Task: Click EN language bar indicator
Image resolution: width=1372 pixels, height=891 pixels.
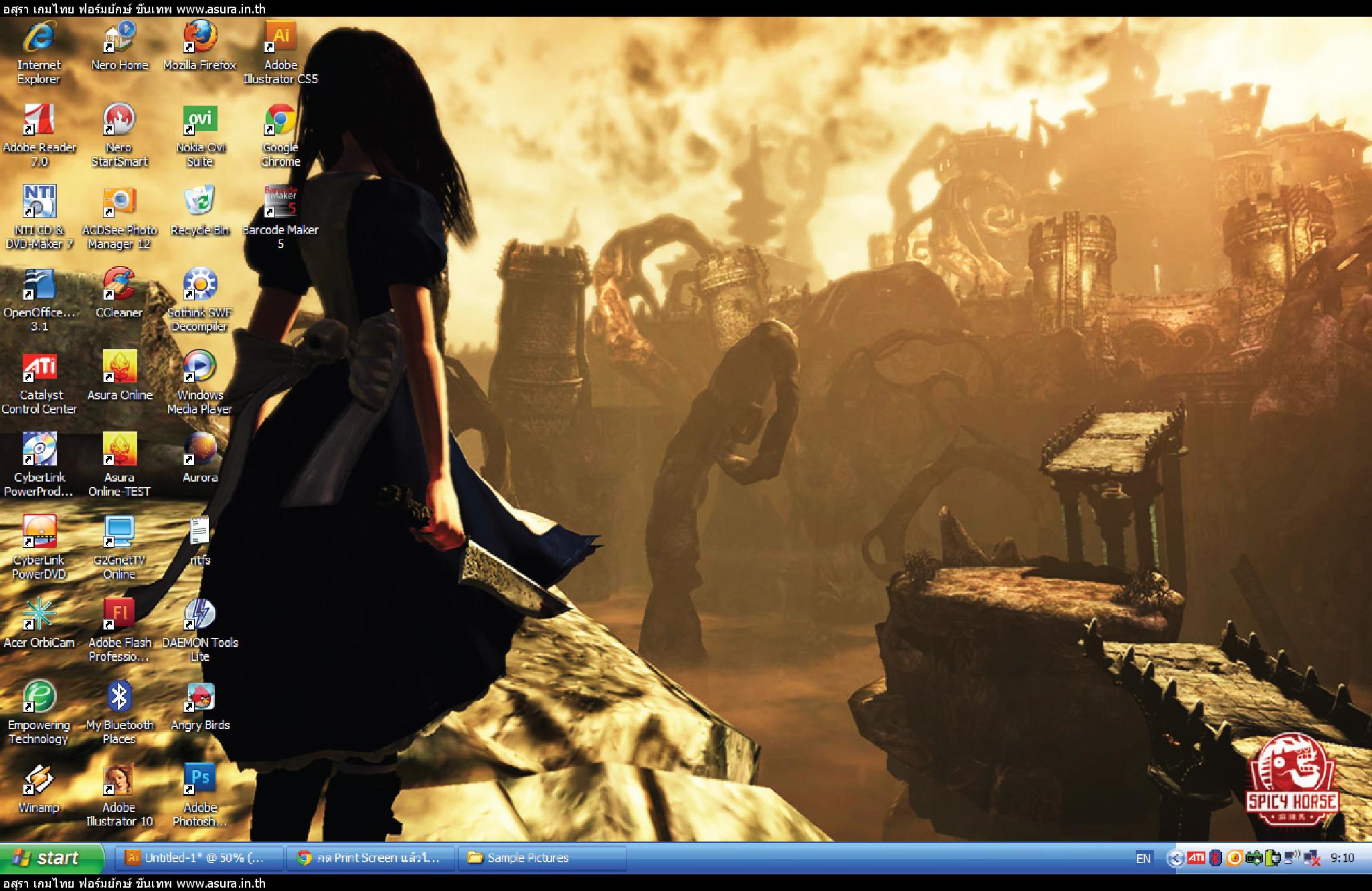Action: coord(1143,858)
